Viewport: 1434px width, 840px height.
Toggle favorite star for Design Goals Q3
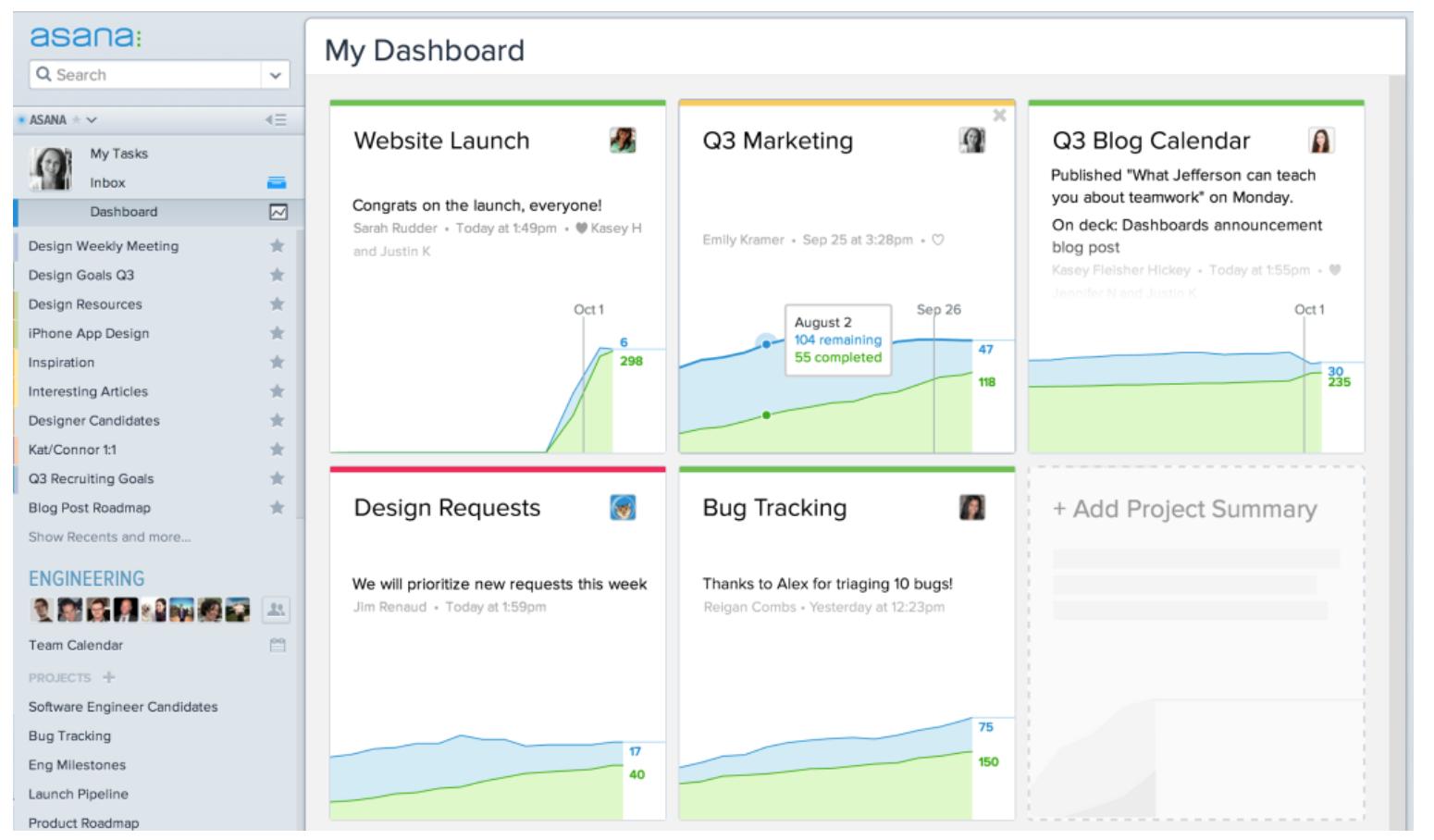pos(277,275)
